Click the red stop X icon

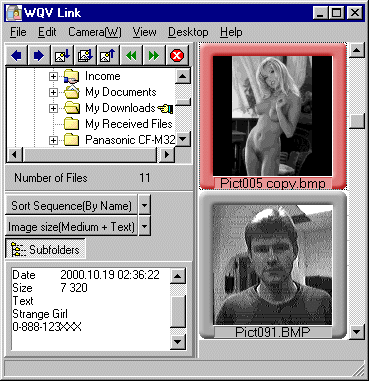177,55
